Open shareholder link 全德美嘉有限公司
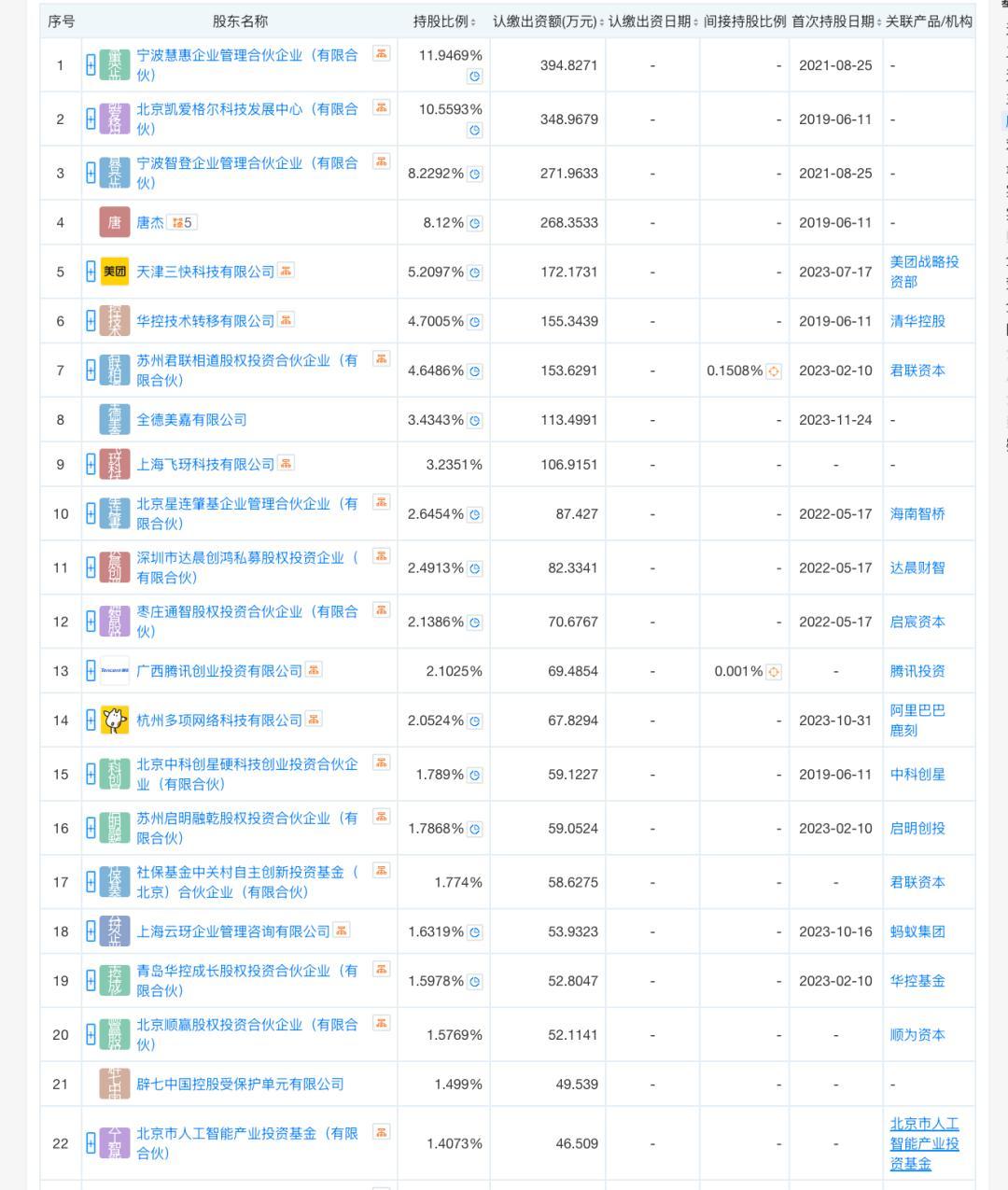 pos(191,420)
